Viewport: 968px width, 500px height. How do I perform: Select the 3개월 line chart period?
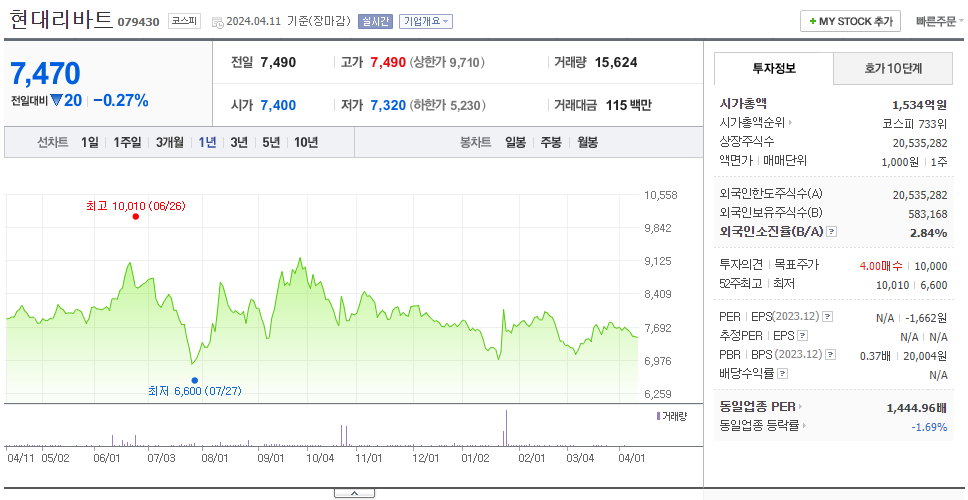[x=169, y=143]
